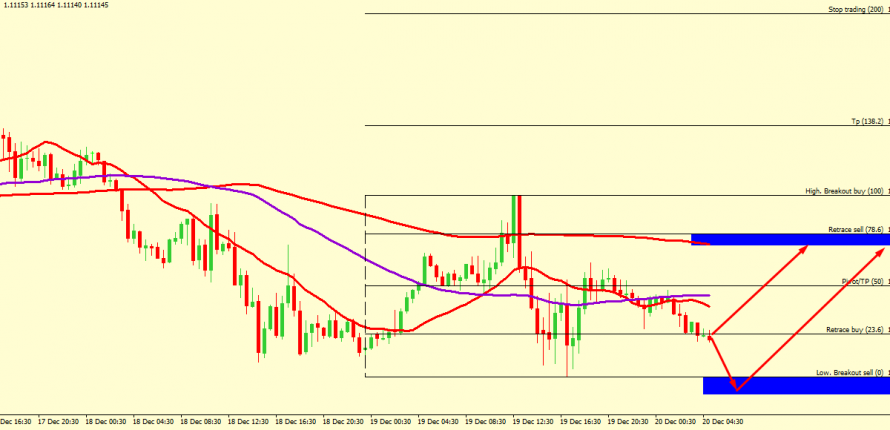Select the lower blue rectangle zone
Image resolution: width=890 pixels, height=430 pixels.
click(x=795, y=385)
